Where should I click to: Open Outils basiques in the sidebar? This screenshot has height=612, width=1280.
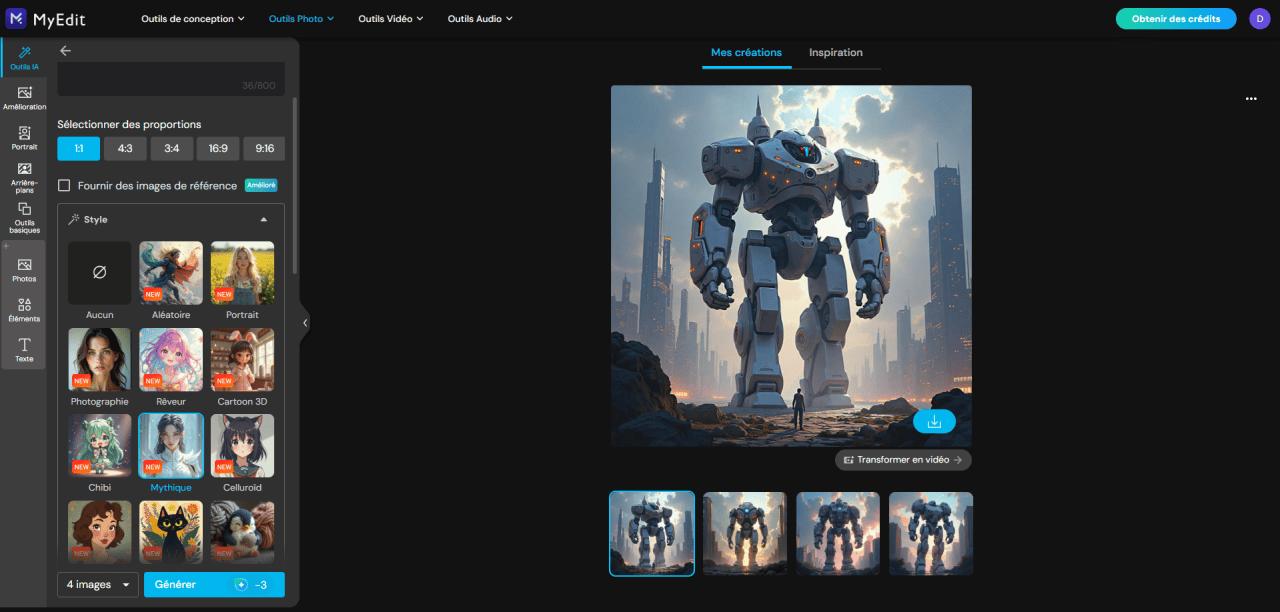pos(24,217)
